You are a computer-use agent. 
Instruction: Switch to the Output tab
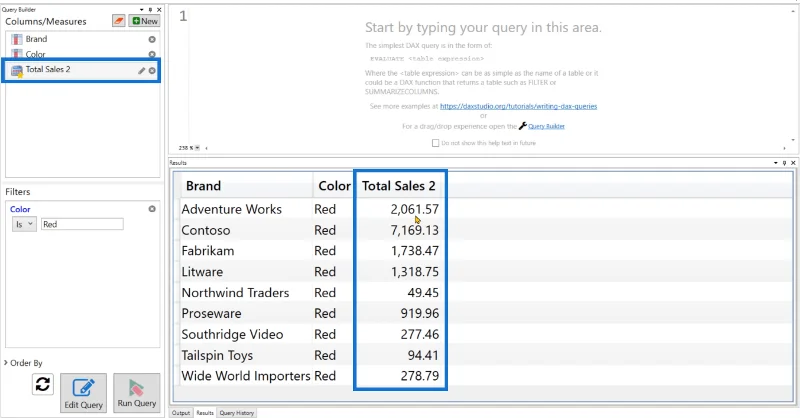point(181,413)
